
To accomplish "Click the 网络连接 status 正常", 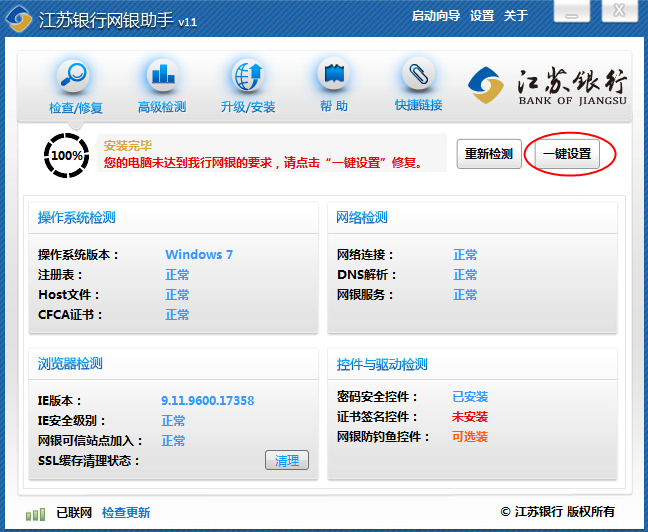I will (x=465, y=254).
